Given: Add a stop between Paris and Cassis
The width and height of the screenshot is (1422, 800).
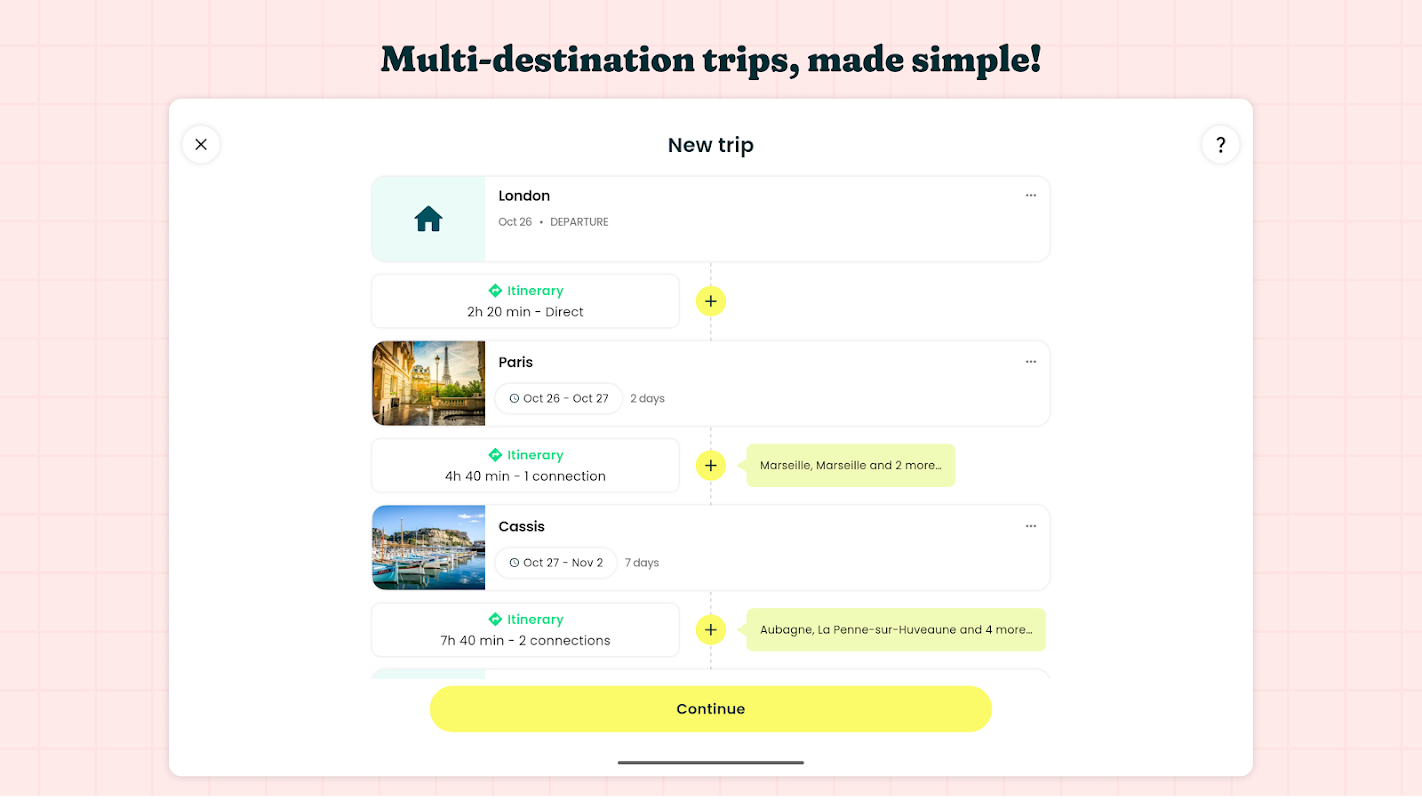Looking at the screenshot, I should pyautogui.click(x=710, y=465).
